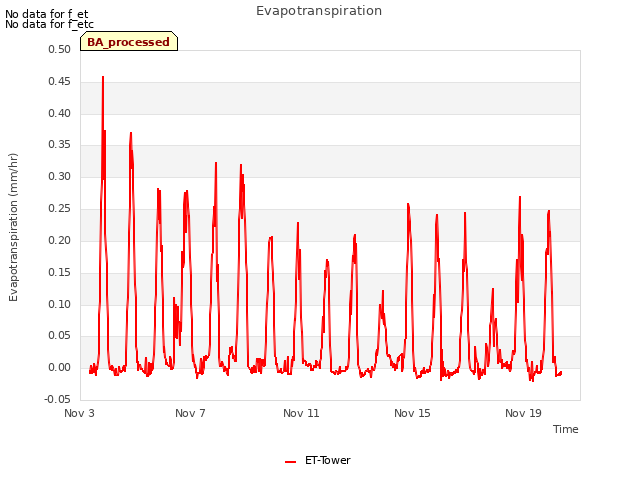Click the 'No data for f_et' message
Screen dimensions: 640x480
pyautogui.click(x=47, y=14)
